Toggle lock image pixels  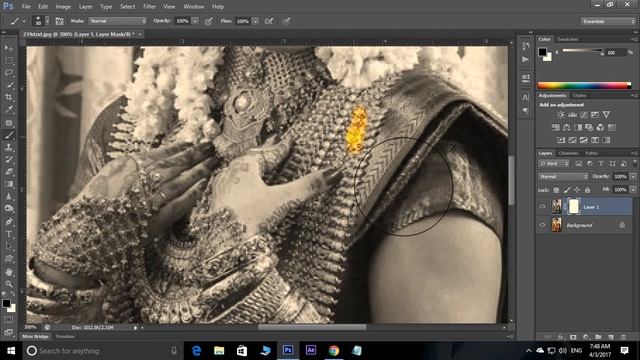click(x=567, y=190)
